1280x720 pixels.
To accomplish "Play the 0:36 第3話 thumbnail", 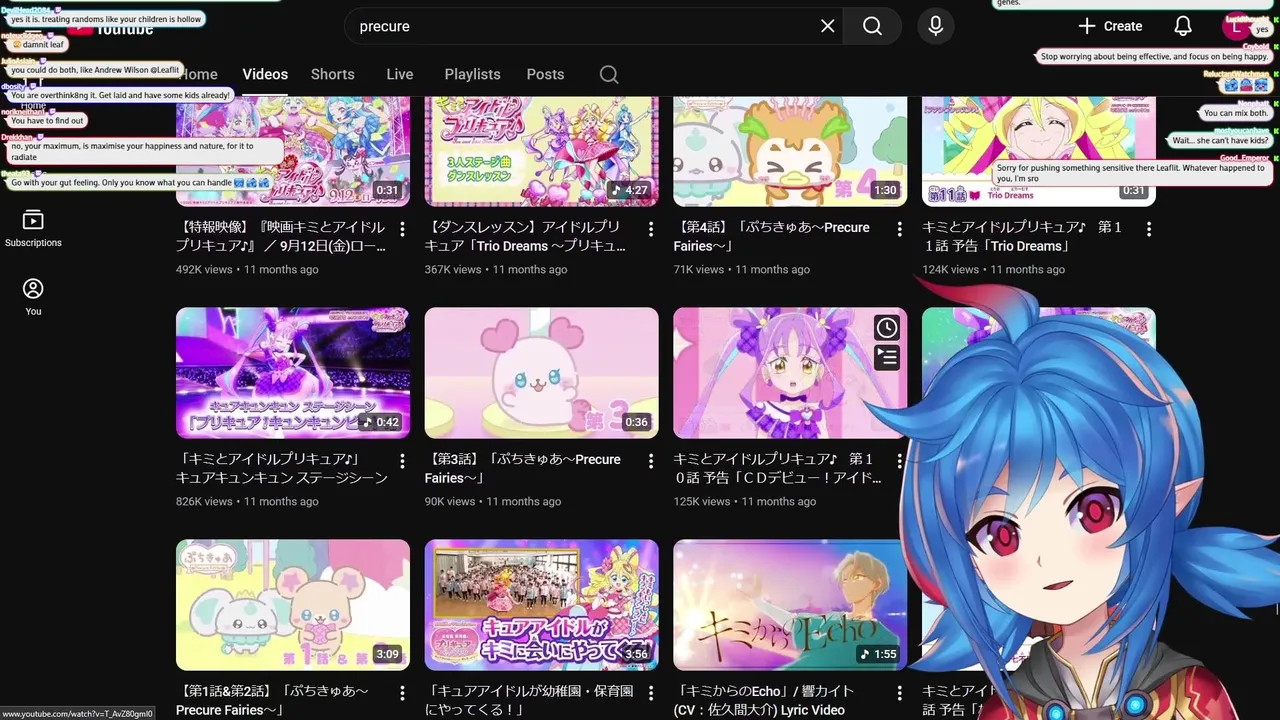I will click(x=541, y=373).
